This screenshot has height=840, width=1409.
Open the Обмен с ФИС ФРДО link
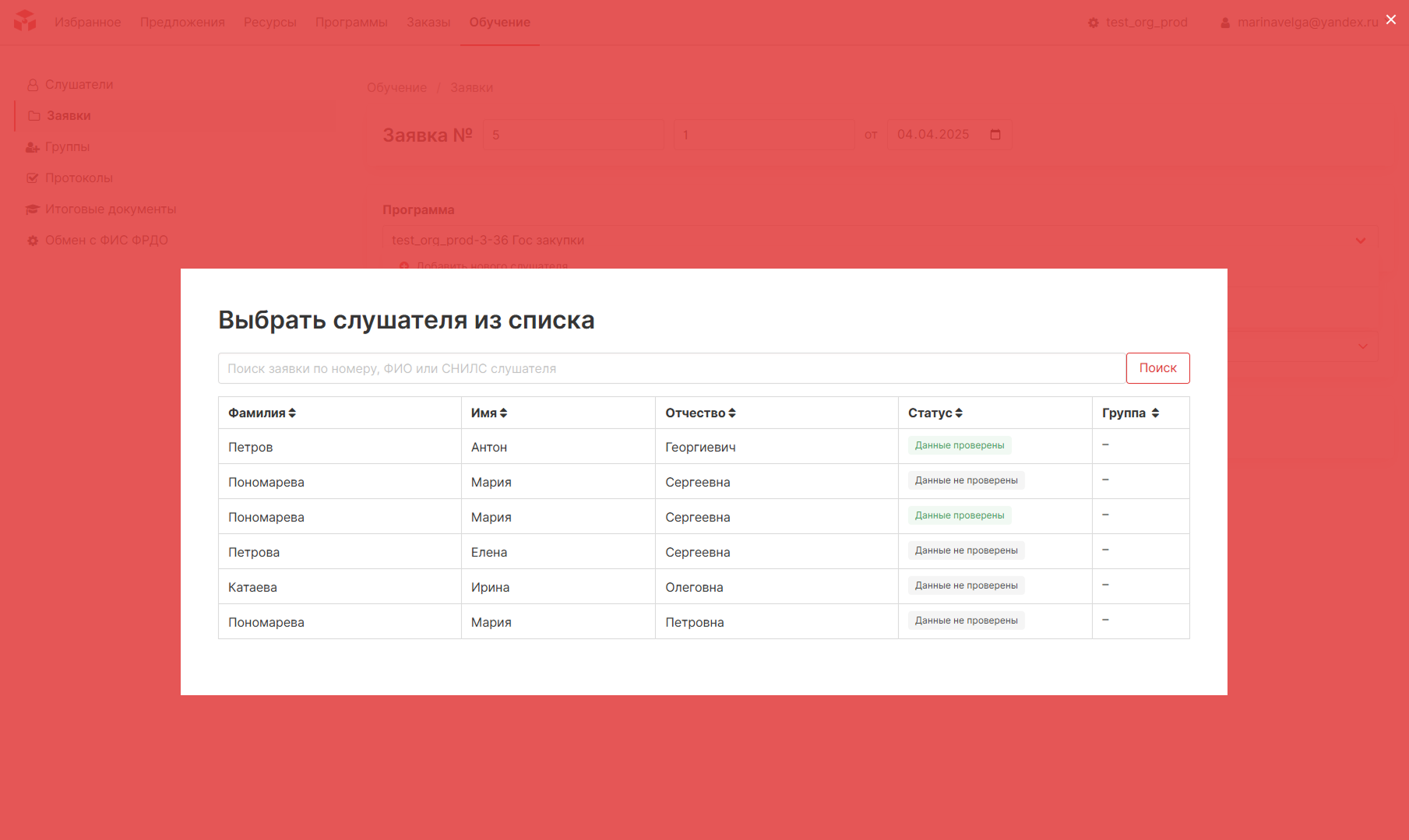tap(107, 241)
